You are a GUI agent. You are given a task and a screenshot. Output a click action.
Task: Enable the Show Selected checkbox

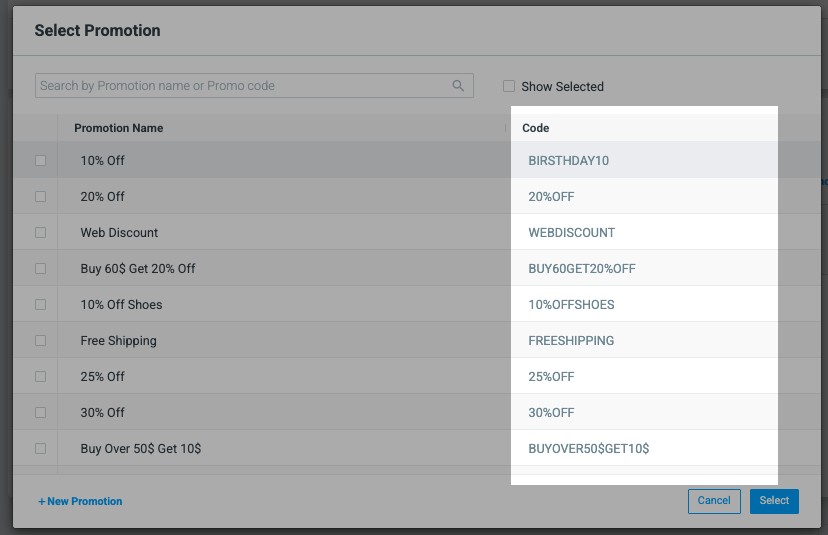tap(509, 86)
